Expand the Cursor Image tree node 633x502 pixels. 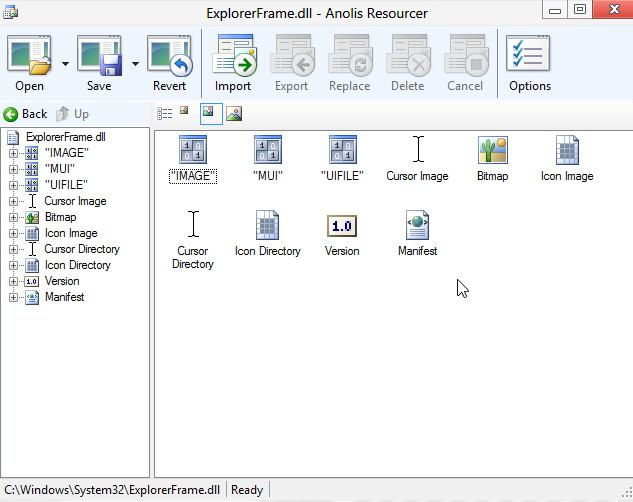coord(13,201)
